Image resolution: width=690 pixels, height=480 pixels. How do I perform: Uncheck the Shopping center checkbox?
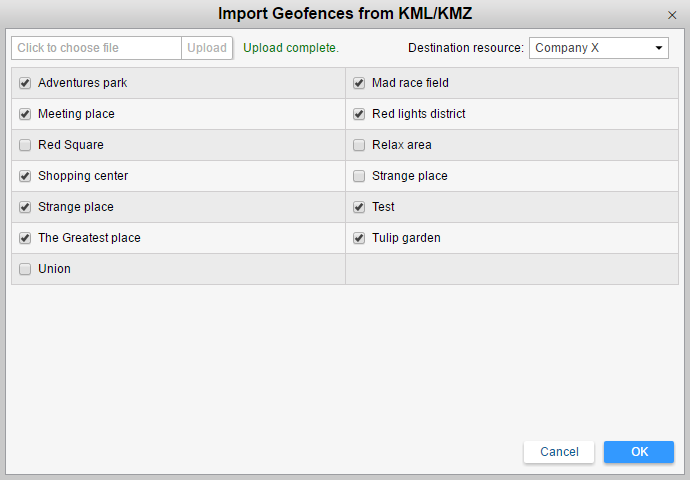(25, 176)
